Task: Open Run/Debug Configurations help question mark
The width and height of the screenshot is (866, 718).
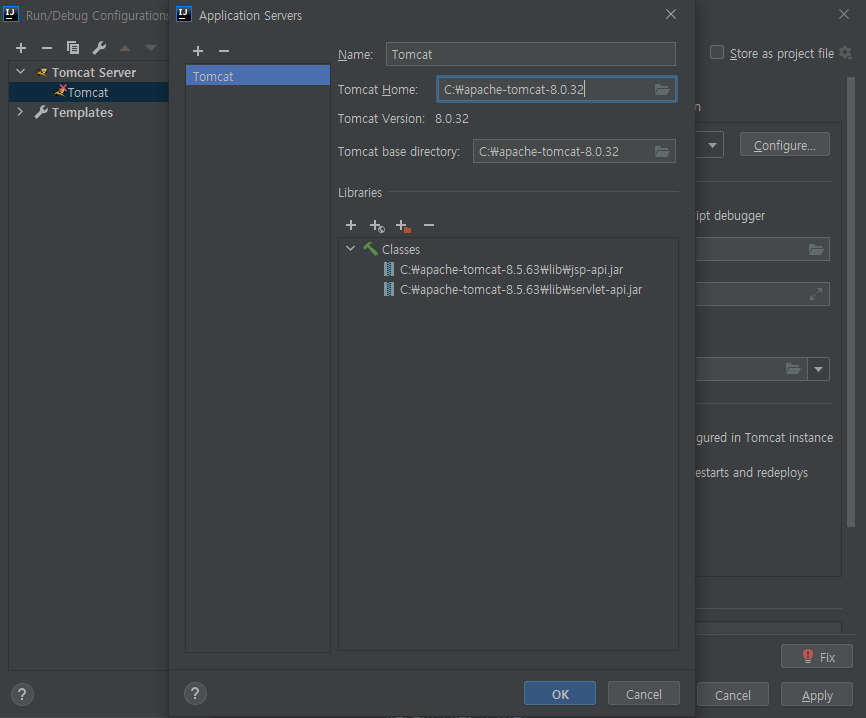Action: pyautogui.click(x=22, y=694)
